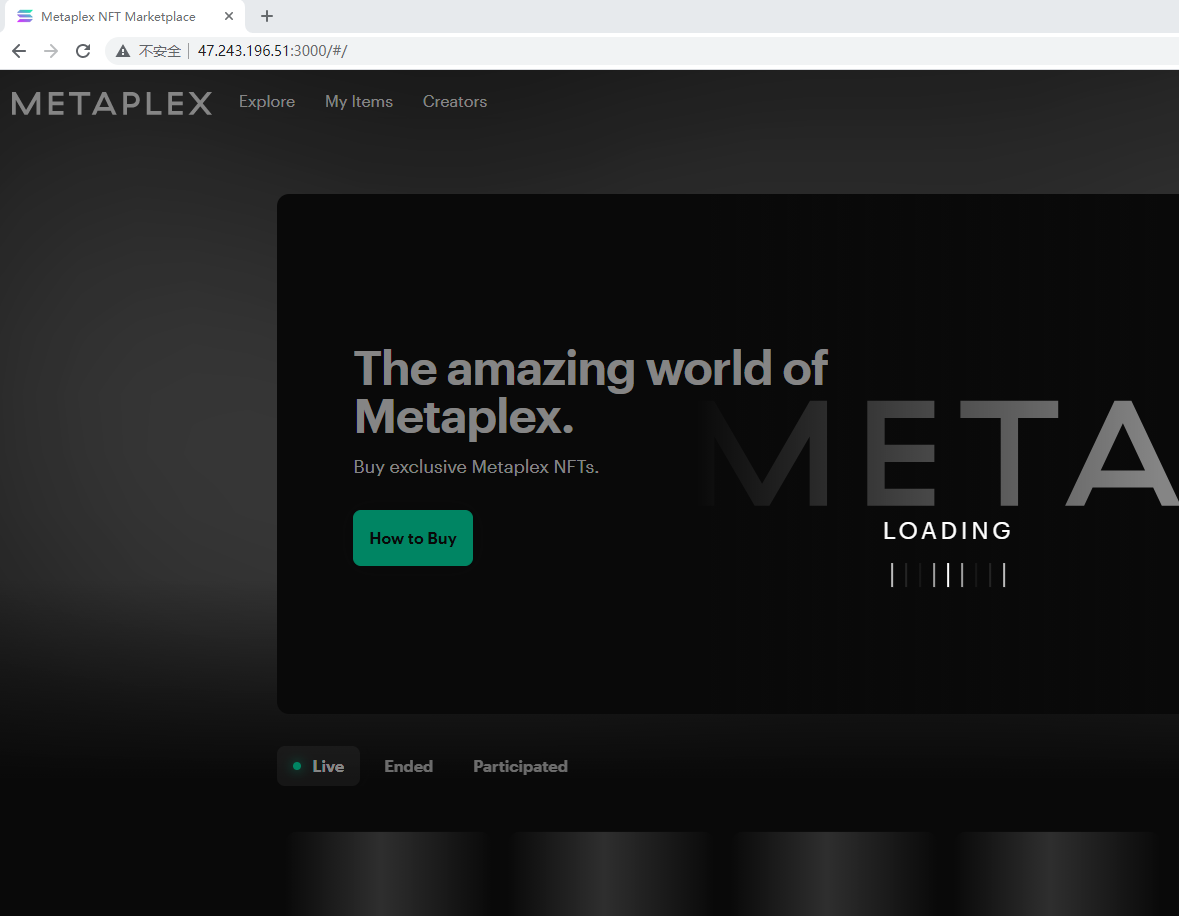Screen dimensions: 1179x916
Task: Open the Explore section
Action: pos(266,101)
